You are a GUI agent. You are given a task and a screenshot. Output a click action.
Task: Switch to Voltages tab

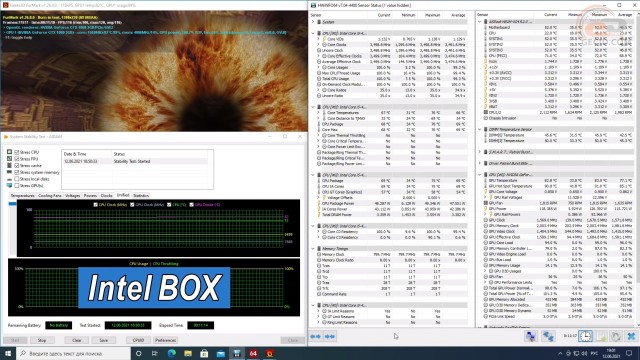[x=73, y=196]
